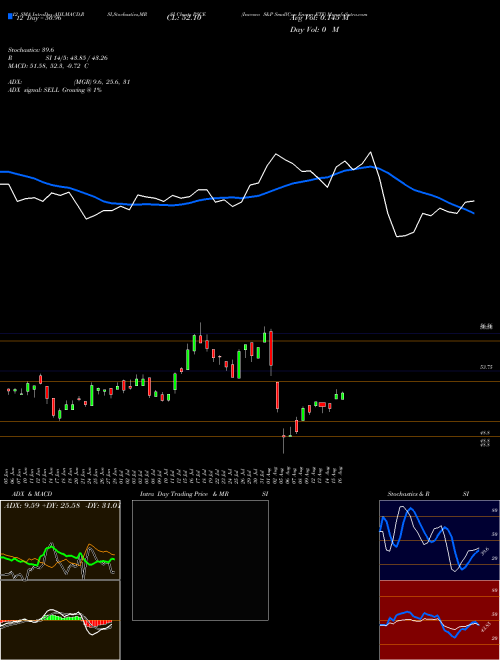
Task: Click the RSI 14/5 value line
Action: point(58,58)
